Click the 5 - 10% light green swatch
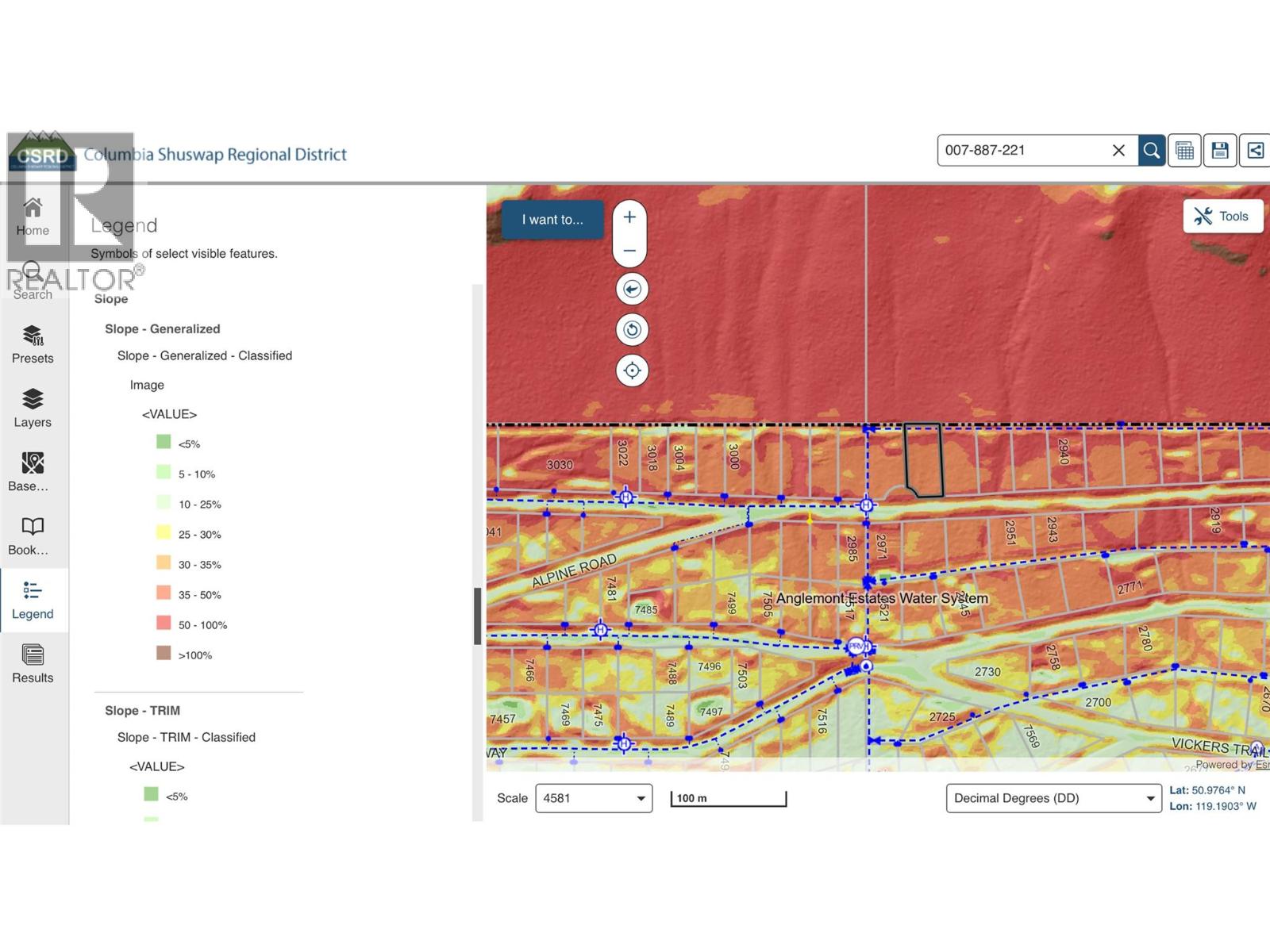This screenshot has width=1270, height=952. point(164,472)
